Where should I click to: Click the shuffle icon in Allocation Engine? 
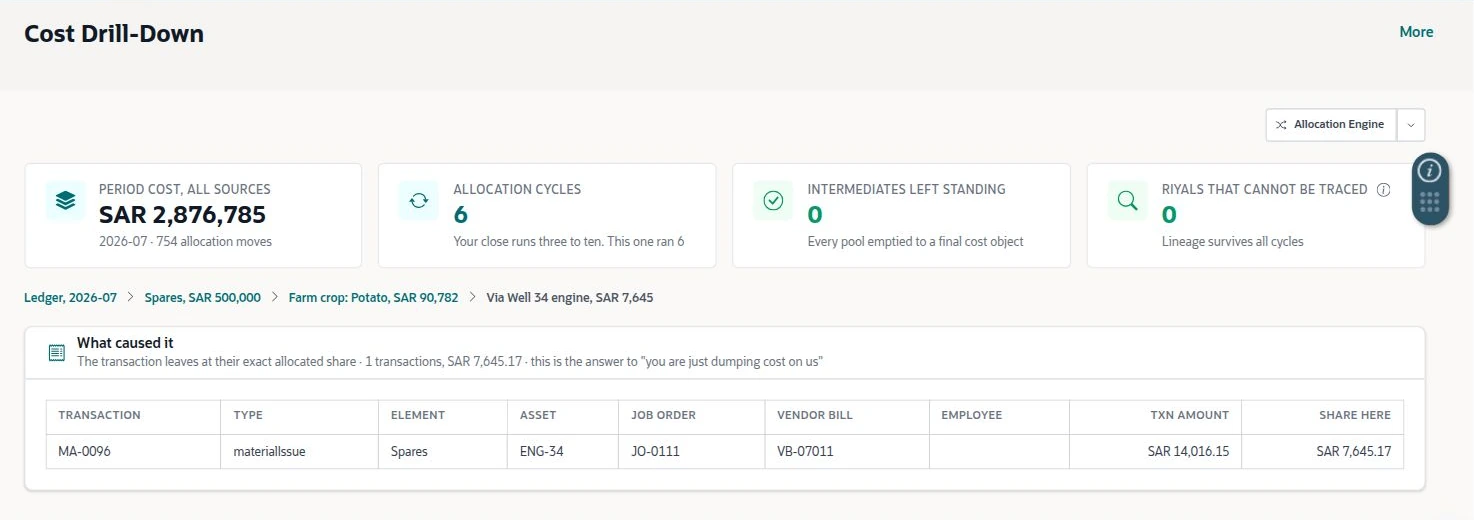[1281, 125]
